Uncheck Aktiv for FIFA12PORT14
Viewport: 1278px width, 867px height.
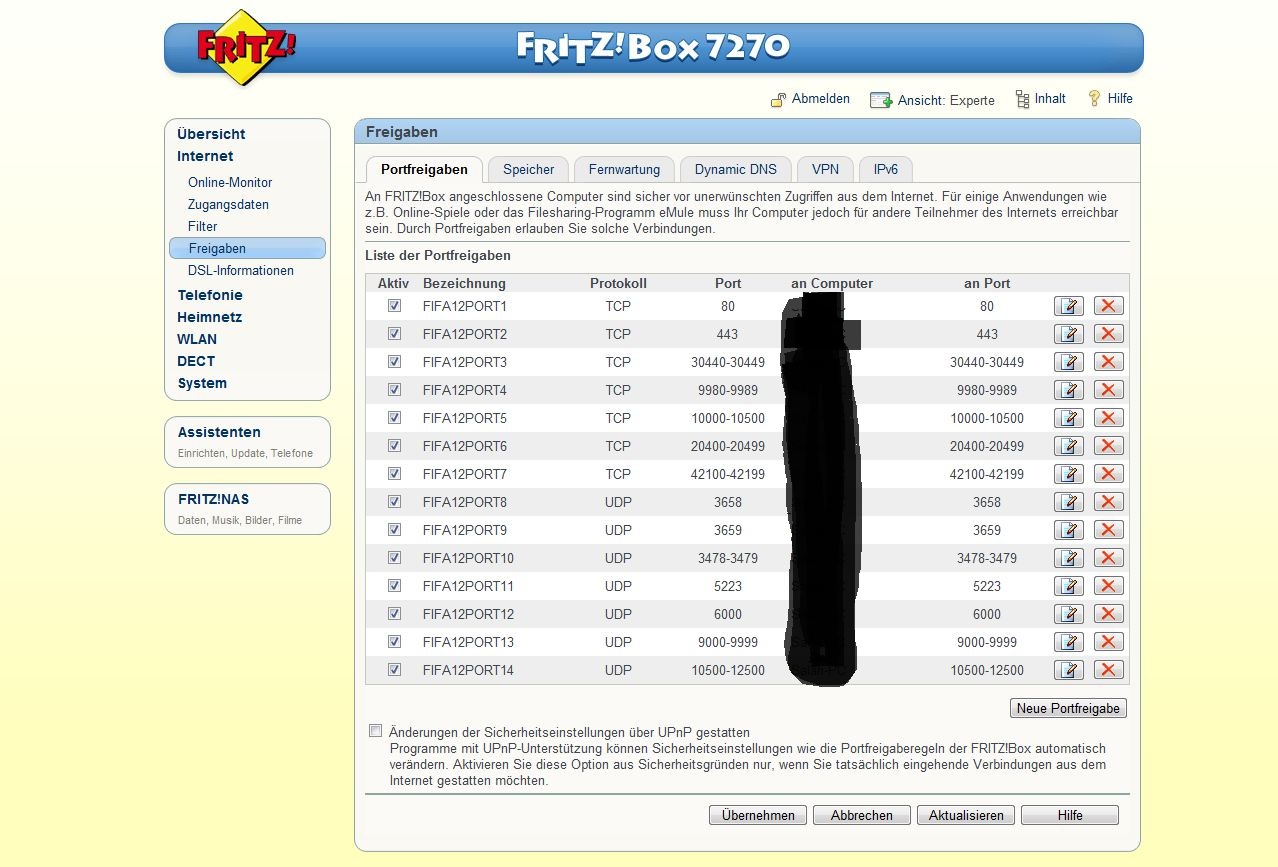(394, 670)
